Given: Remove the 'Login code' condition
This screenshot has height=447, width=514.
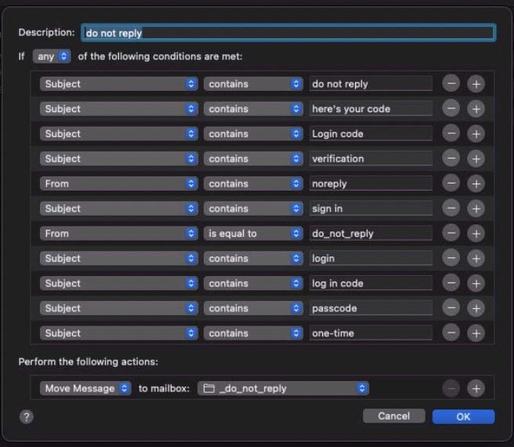Looking at the screenshot, I should [451, 134].
